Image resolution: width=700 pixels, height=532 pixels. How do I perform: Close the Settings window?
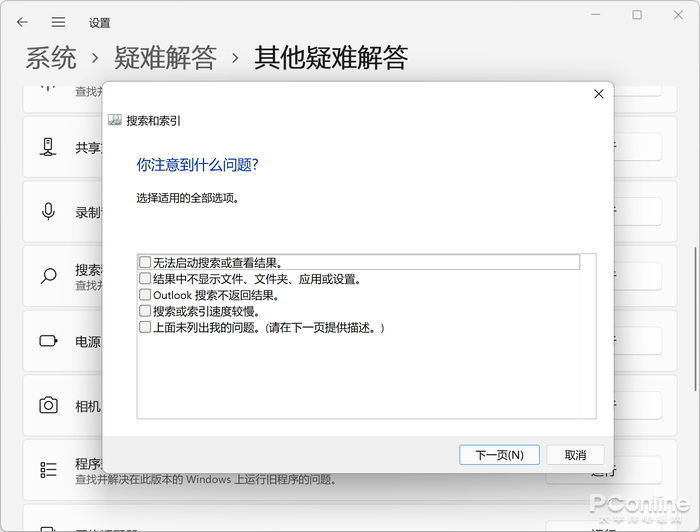click(678, 15)
